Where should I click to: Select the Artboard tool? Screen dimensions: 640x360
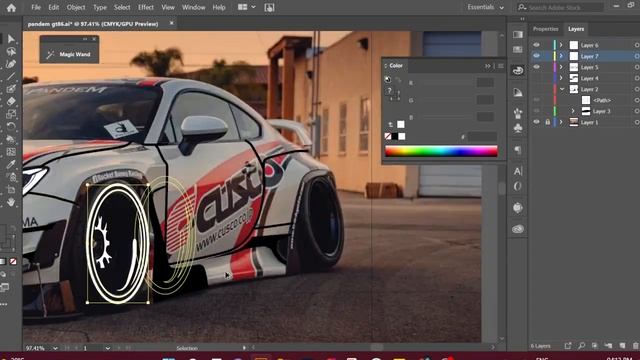point(11,189)
